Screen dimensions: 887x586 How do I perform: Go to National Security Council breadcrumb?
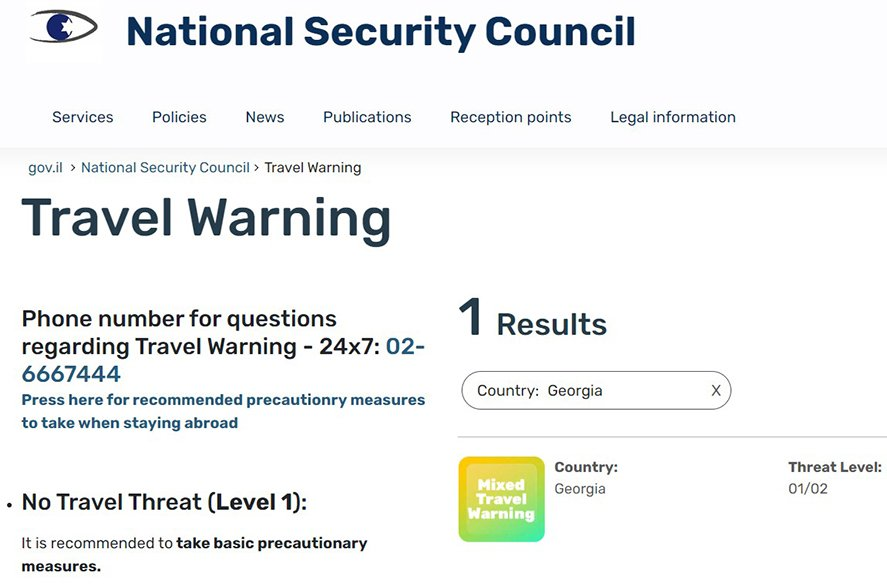click(165, 168)
